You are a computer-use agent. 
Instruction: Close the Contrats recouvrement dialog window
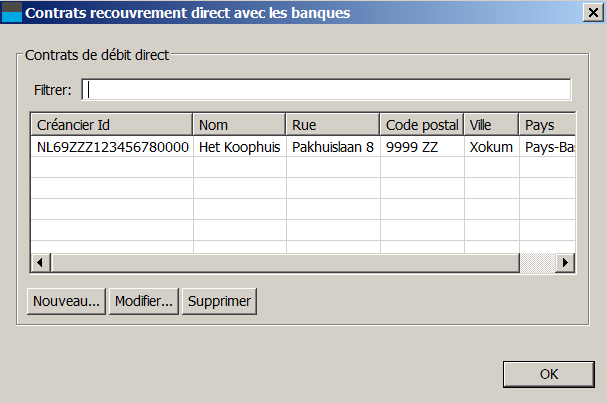tap(593, 13)
